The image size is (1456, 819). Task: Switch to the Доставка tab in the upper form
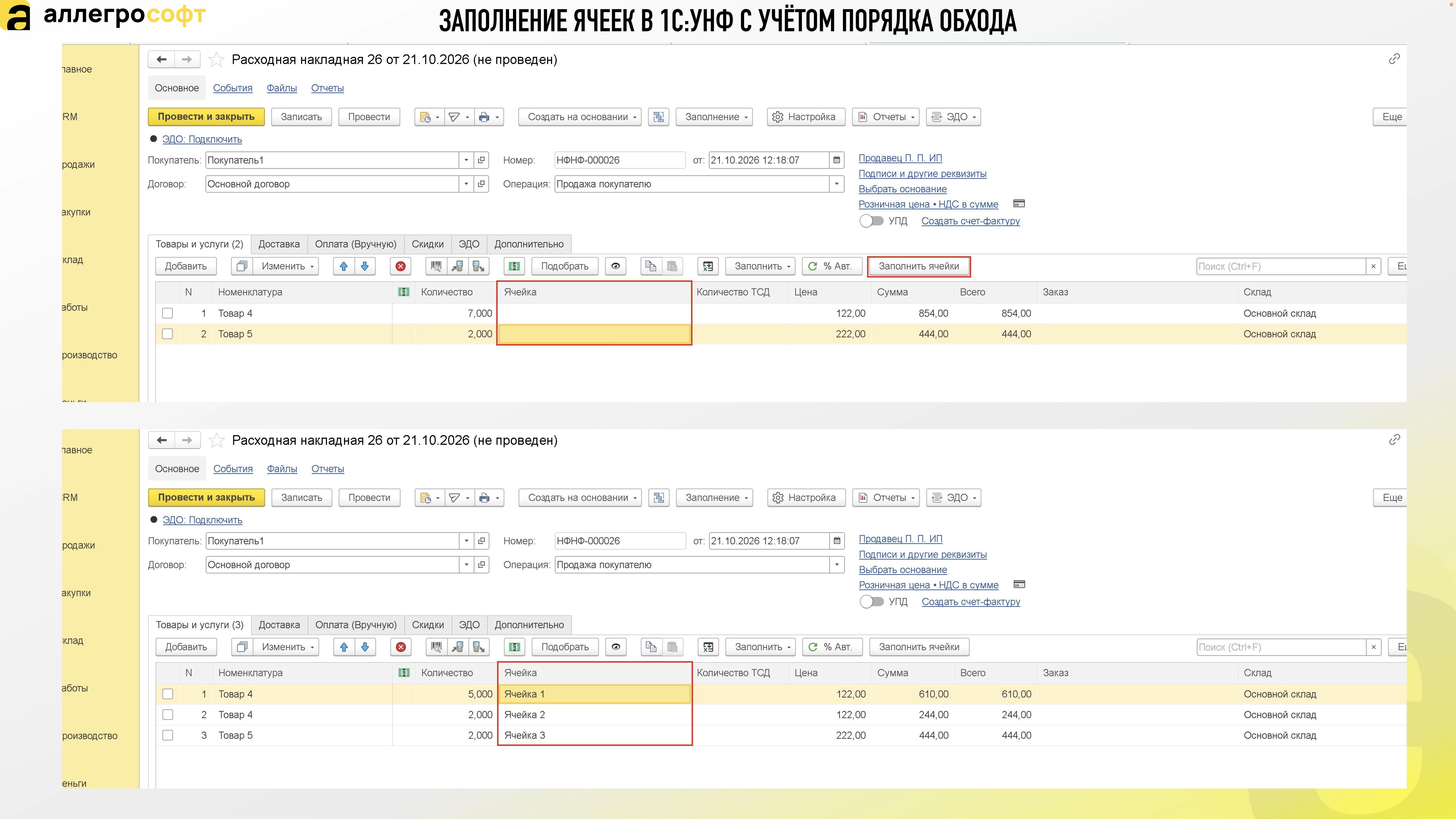tap(279, 244)
